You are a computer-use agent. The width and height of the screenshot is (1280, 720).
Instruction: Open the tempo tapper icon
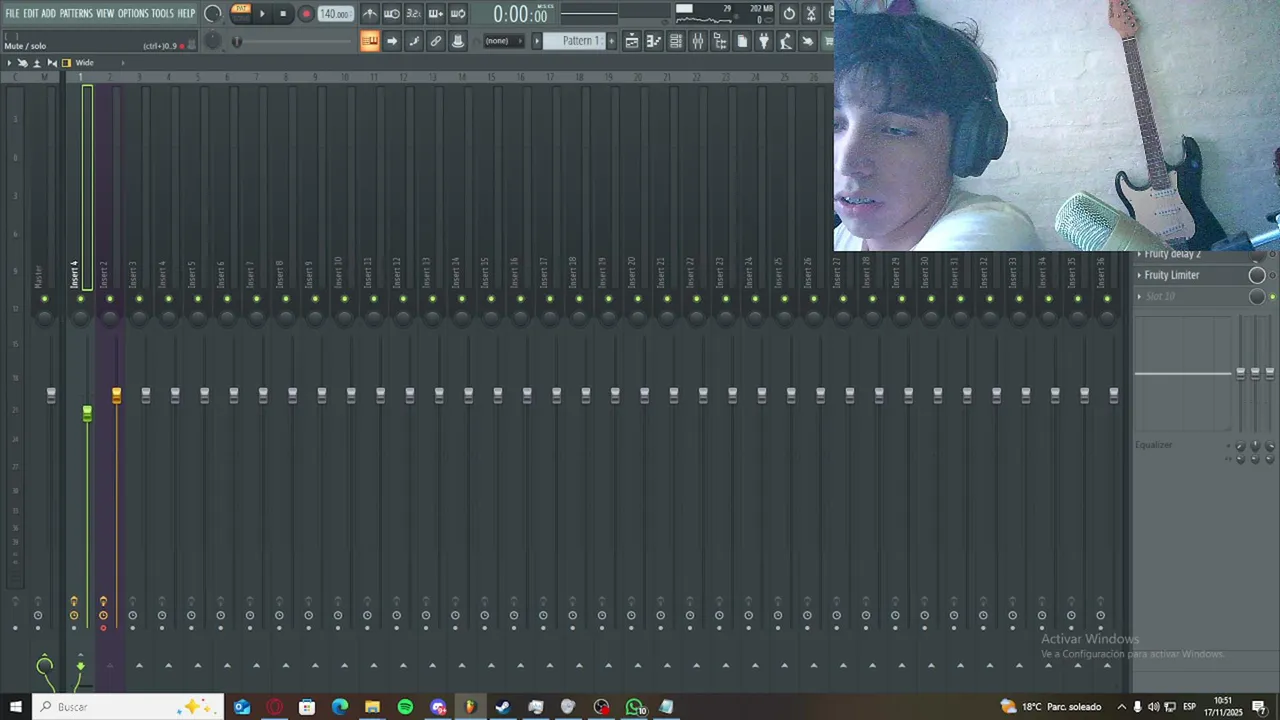[786, 41]
